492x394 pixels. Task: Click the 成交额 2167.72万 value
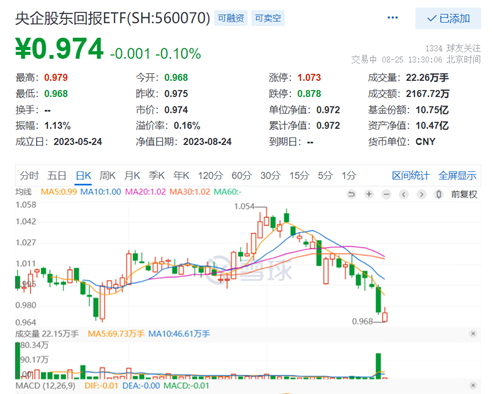428,94
